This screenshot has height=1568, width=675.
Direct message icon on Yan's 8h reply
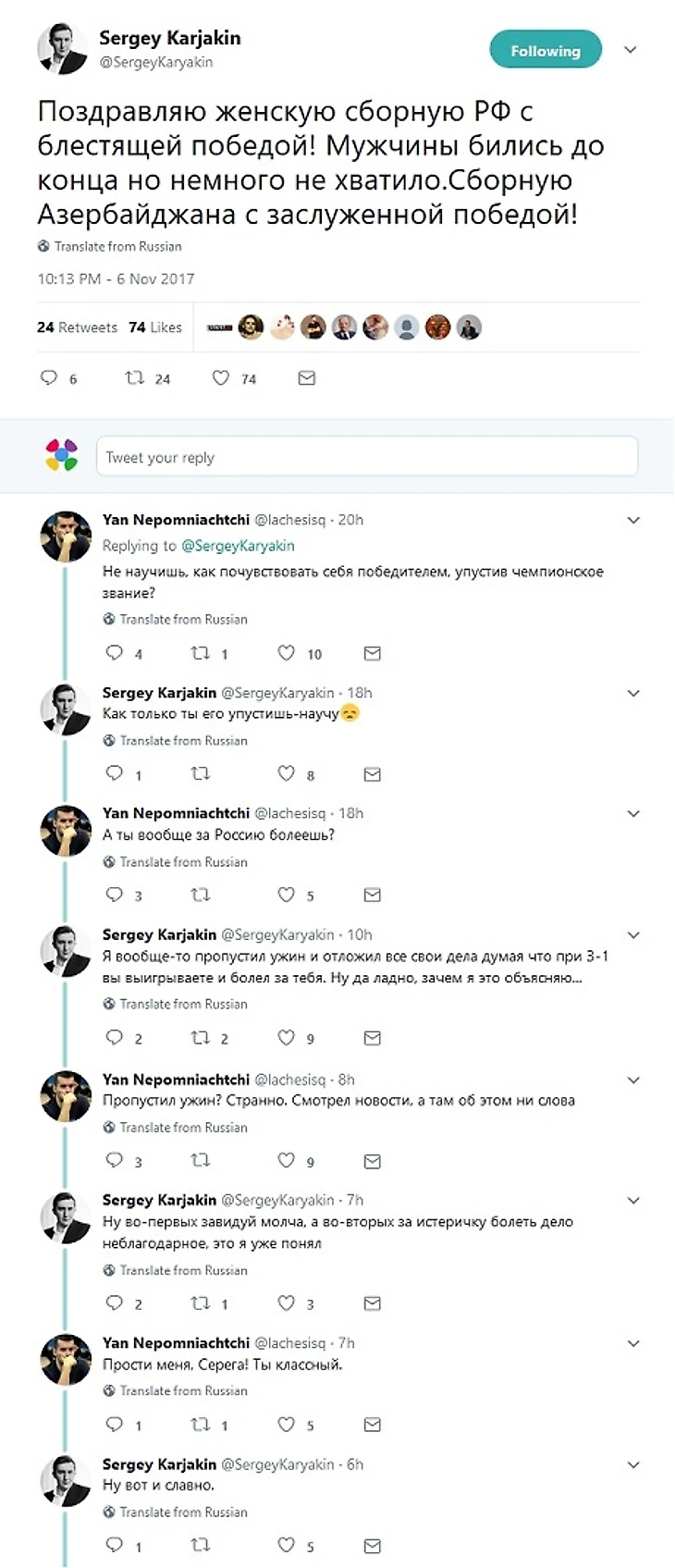pos(373,1161)
